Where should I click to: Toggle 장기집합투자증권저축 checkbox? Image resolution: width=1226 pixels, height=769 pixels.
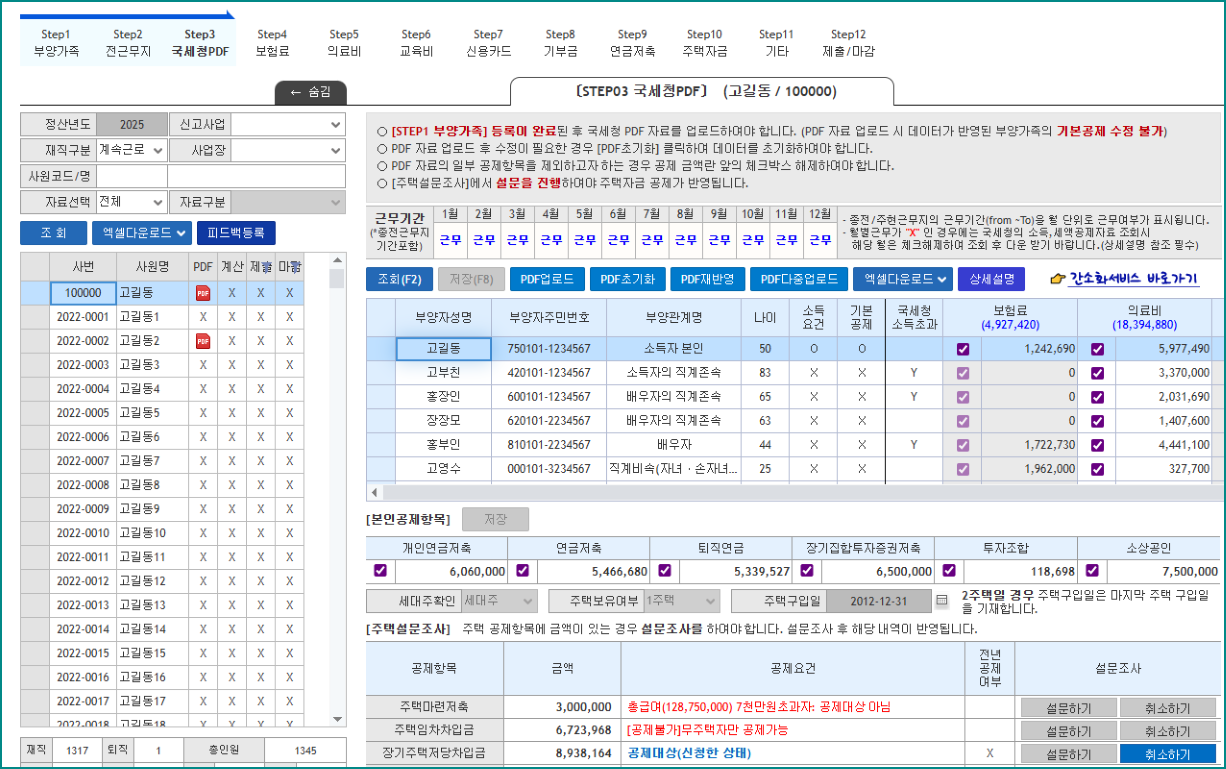807,571
